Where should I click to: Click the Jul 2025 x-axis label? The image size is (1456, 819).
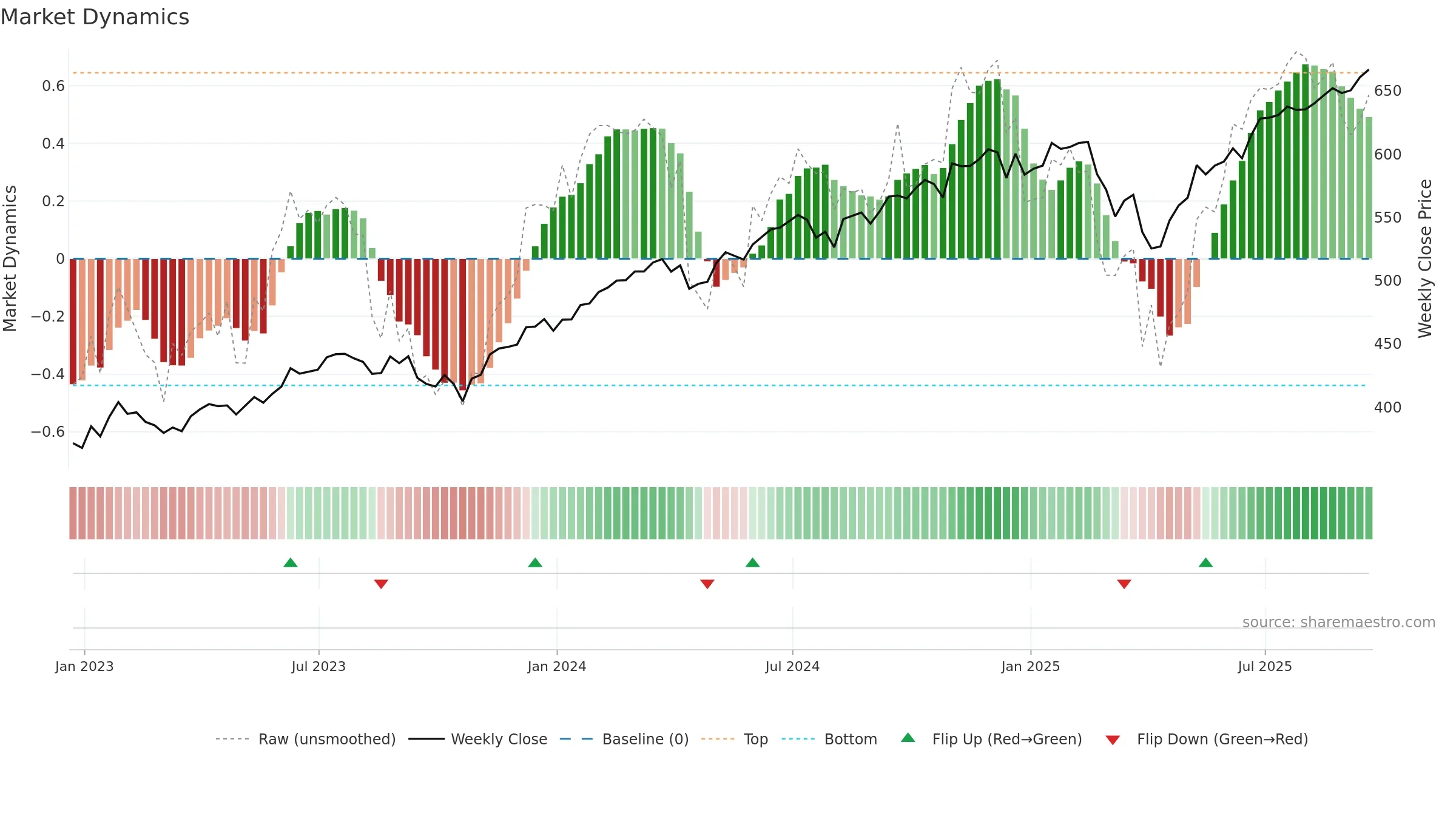click(x=1265, y=666)
